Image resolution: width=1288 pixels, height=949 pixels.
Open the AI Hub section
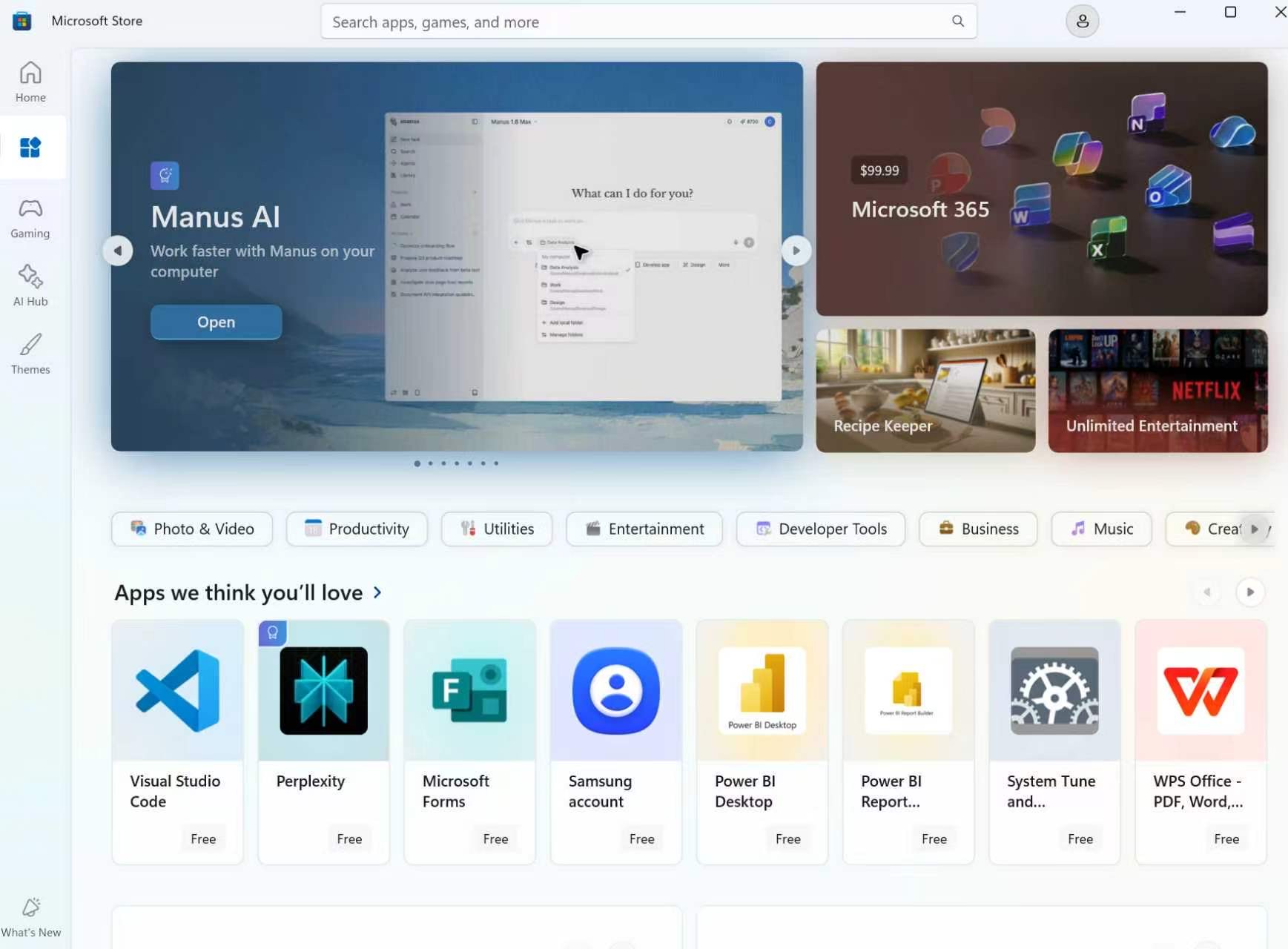(30, 285)
